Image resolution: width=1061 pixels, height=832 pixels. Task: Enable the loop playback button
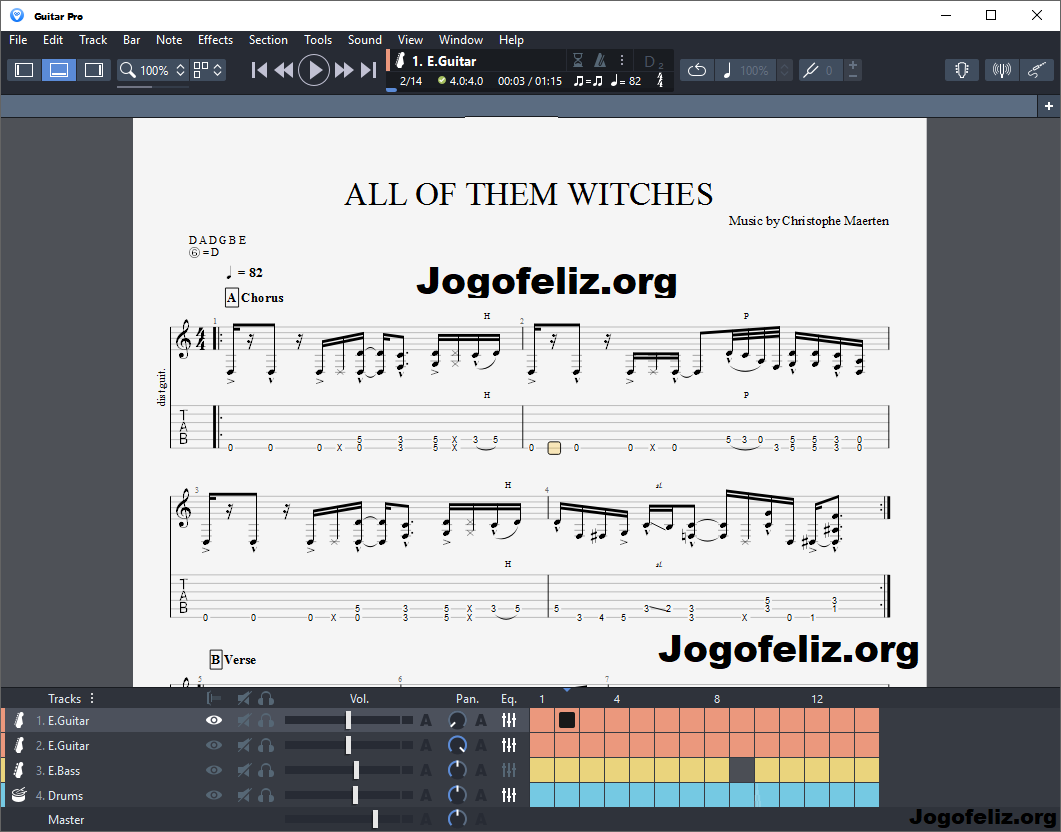[x=697, y=70]
